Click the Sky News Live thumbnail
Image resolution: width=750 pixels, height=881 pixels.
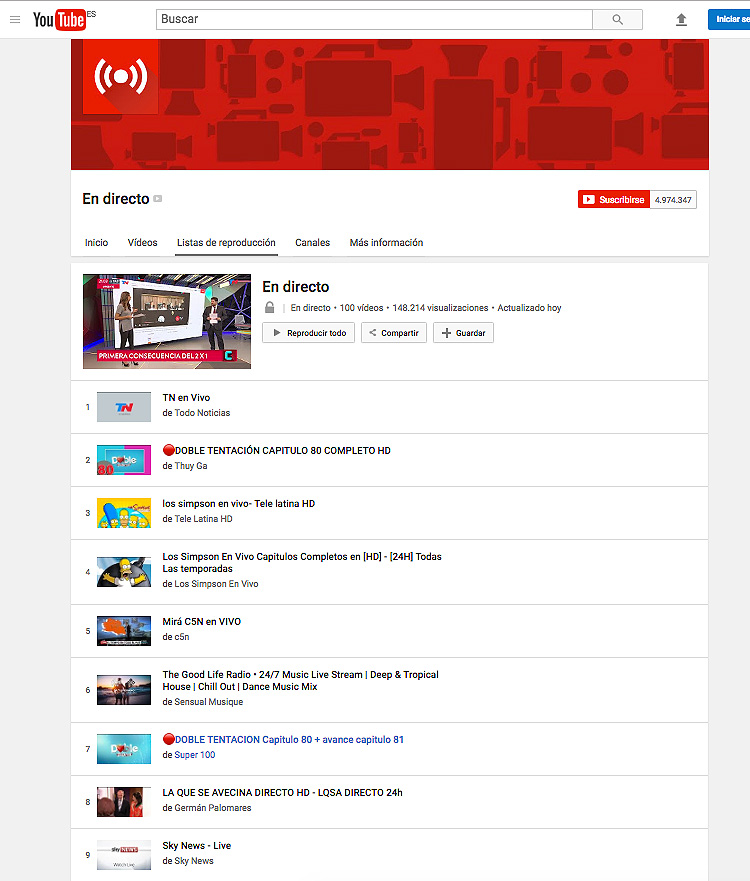click(x=124, y=855)
